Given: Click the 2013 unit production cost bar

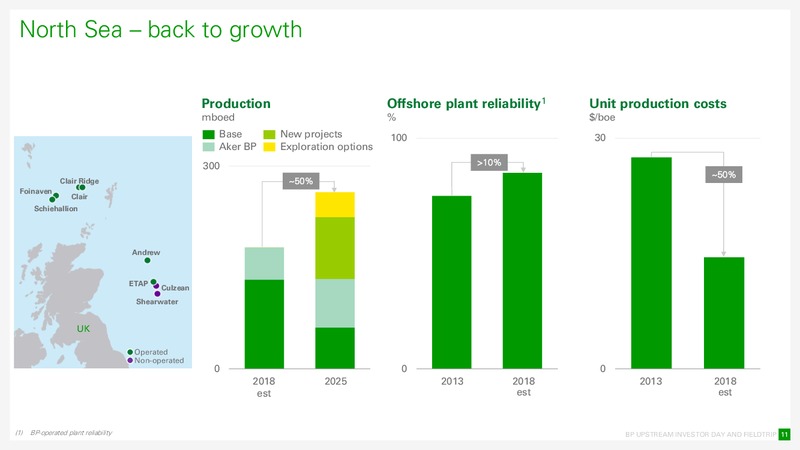Looking at the screenshot, I should pyautogui.click(x=652, y=263).
